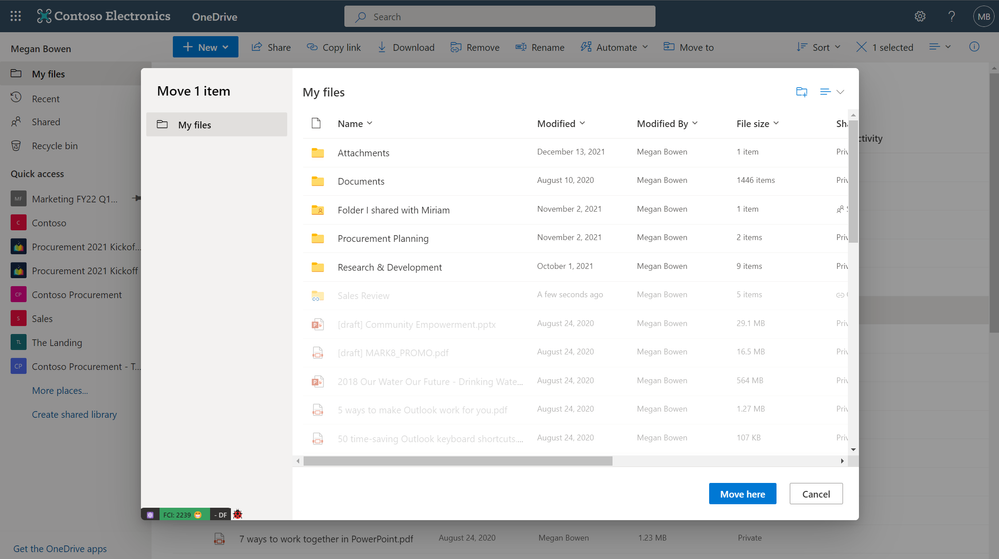Clear the 1 selected X icon
Image resolution: width=999 pixels, height=559 pixels.
tap(861, 47)
